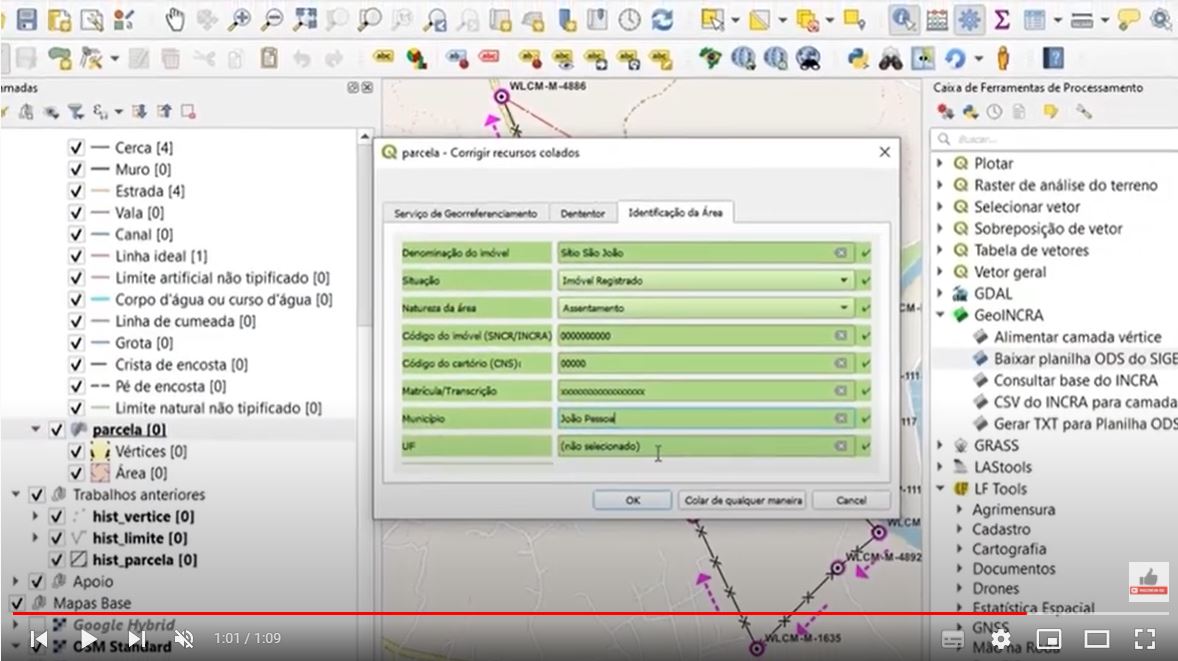This screenshot has width=1178, height=661.
Task: Open the Processing Toolbox gear icon
Action: [969, 20]
